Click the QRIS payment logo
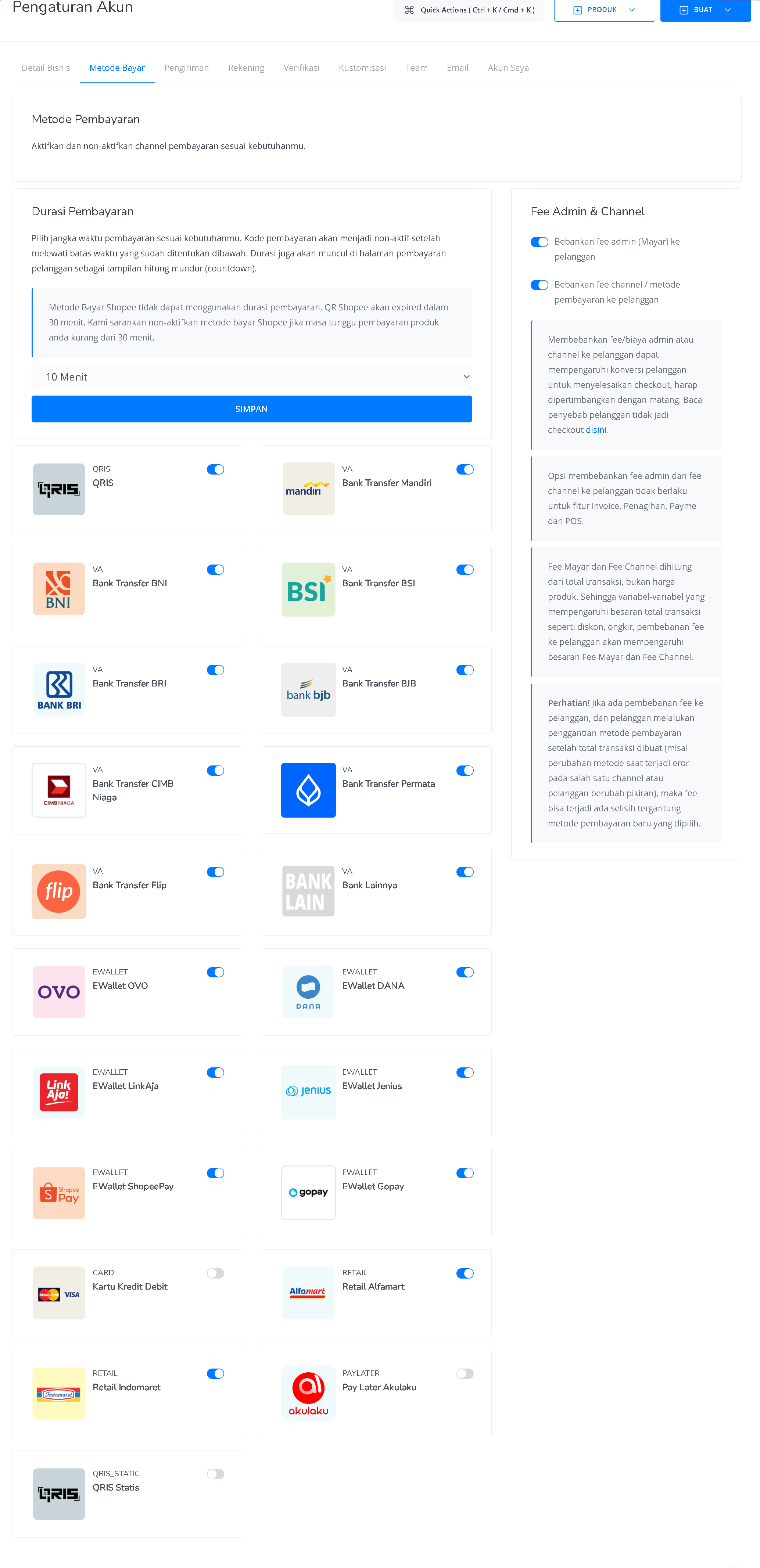This screenshot has height=1568, width=760. [x=58, y=489]
